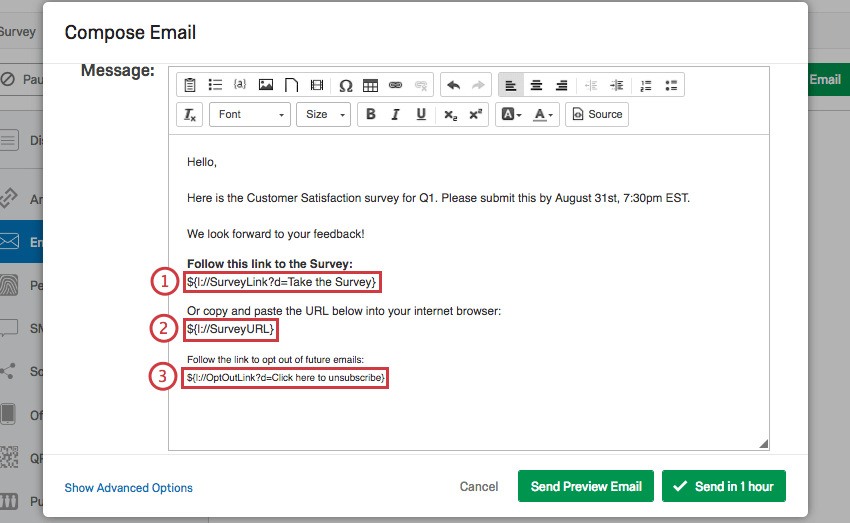
Task: Click the SurveyURL piped text line
Action: [230, 329]
